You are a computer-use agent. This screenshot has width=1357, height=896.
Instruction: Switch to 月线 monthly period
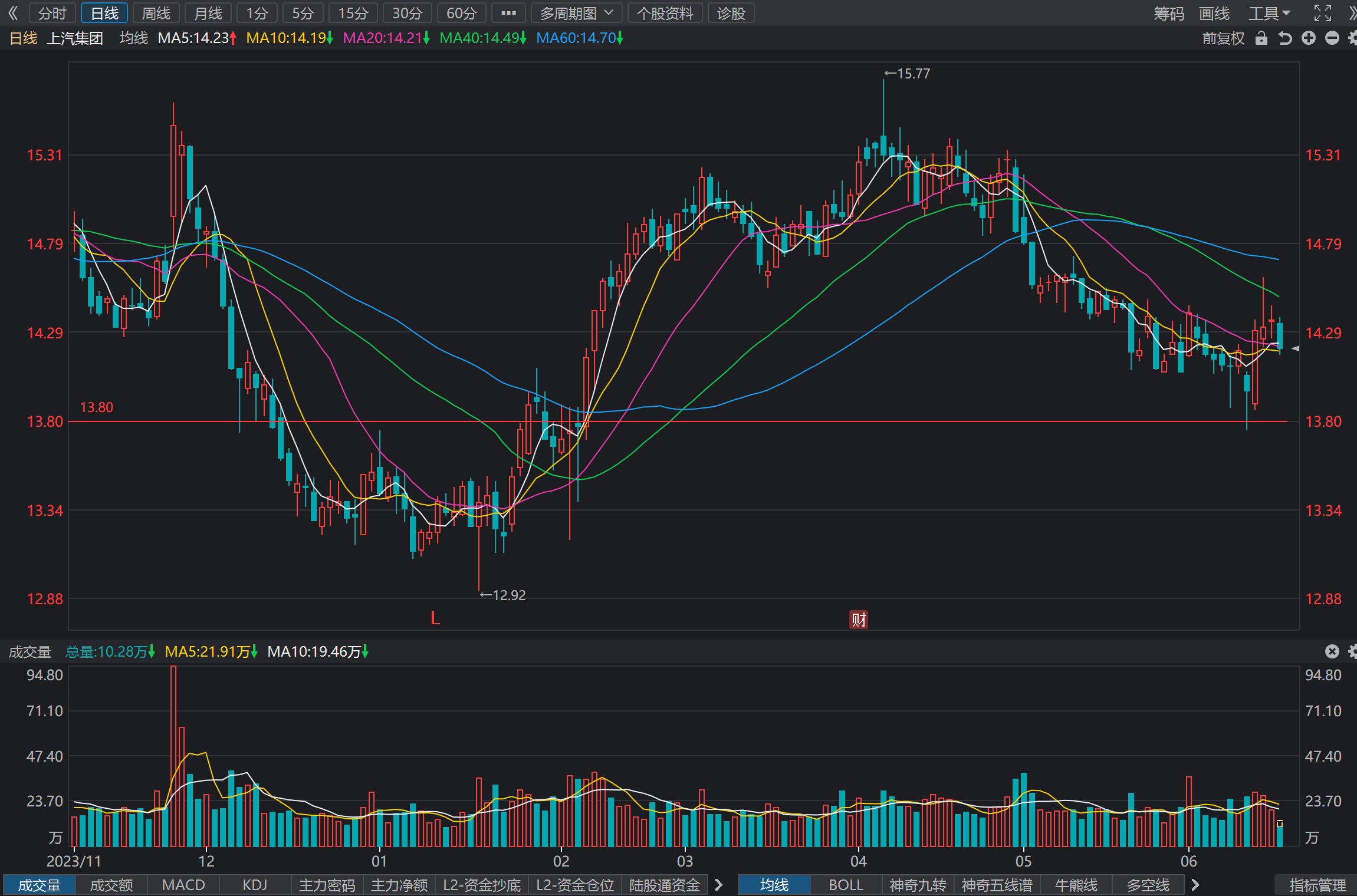(208, 13)
